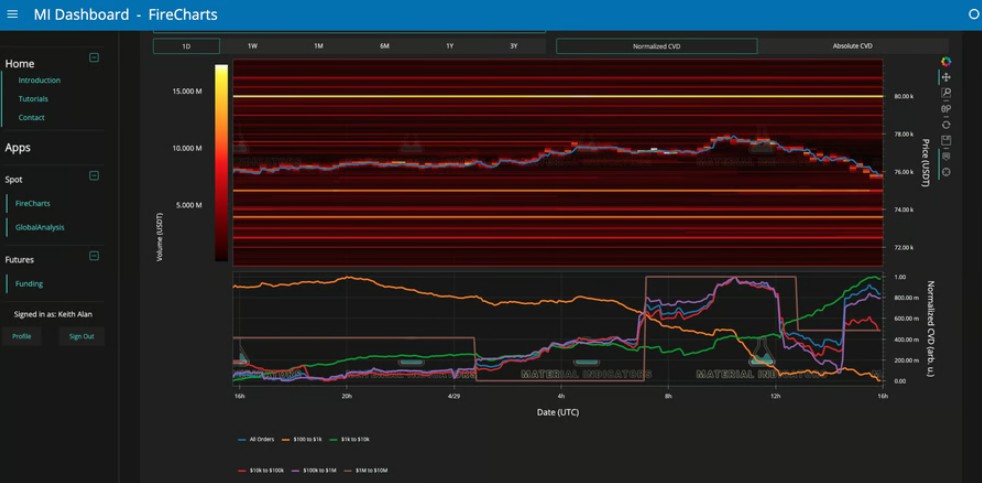Activate the Box Zoom tool
982x483 pixels.
(x=946, y=93)
